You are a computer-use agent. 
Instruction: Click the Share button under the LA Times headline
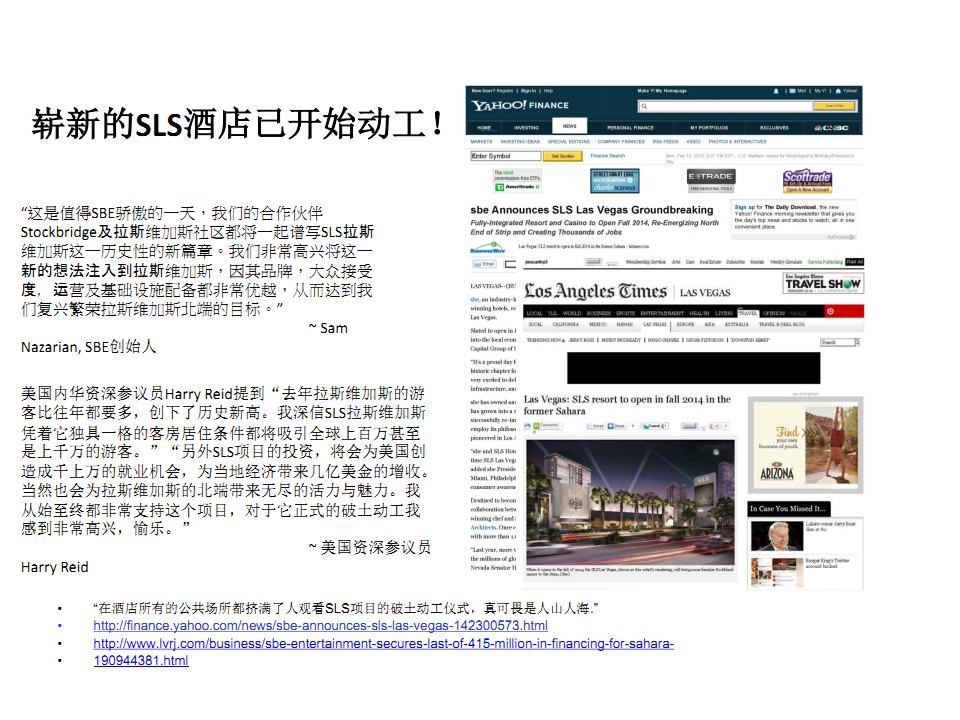pyautogui.click(x=617, y=426)
